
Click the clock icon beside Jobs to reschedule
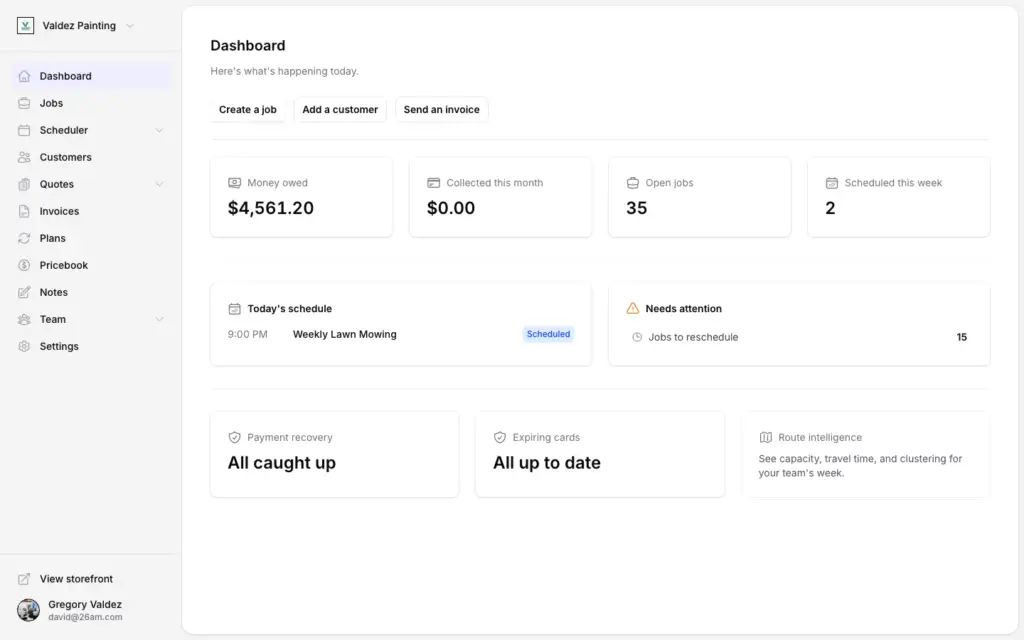[637, 337]
